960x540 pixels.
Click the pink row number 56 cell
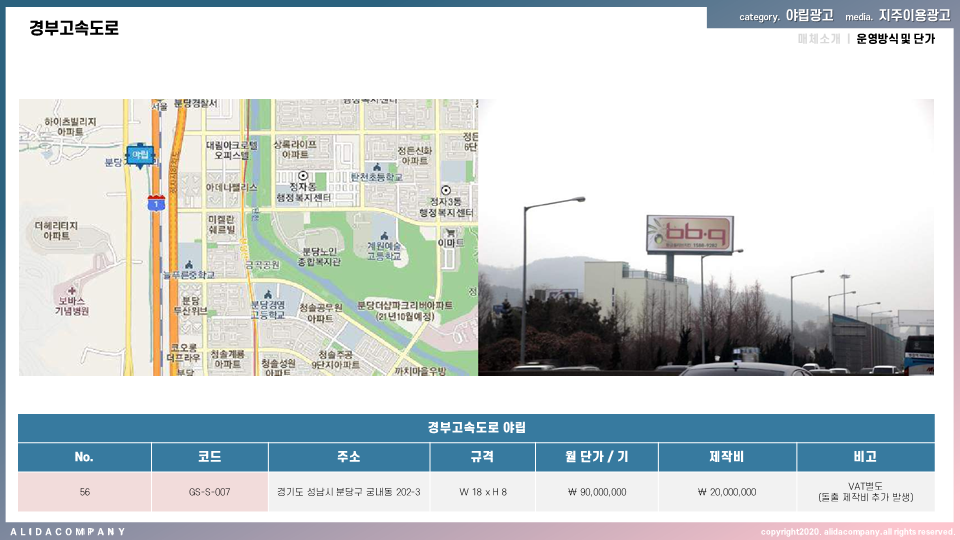pos(85,492)
